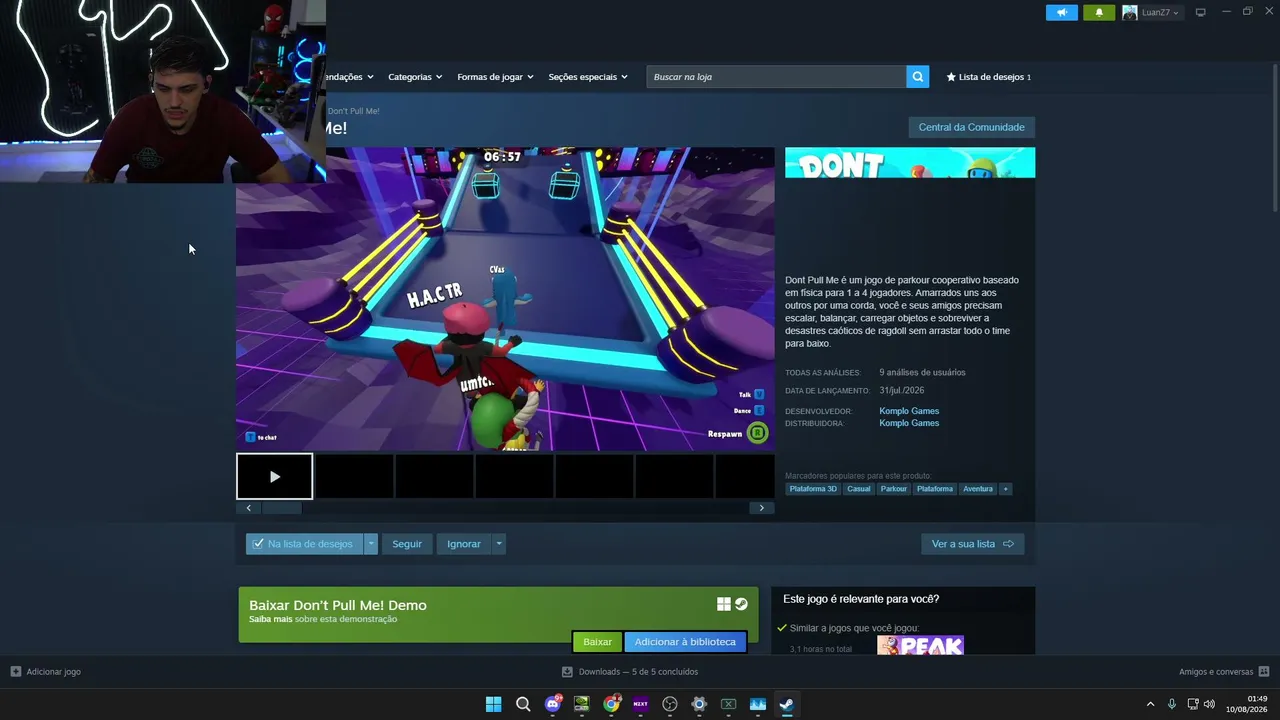Click the Seguir button
The height and width of the screenshot is (720, 1280).
[407, 544]
